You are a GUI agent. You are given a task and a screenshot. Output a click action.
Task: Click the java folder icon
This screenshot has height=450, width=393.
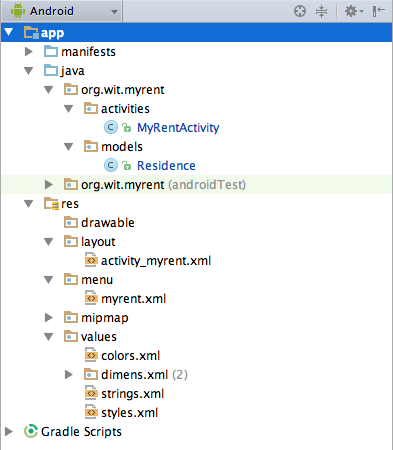[51, 70]
